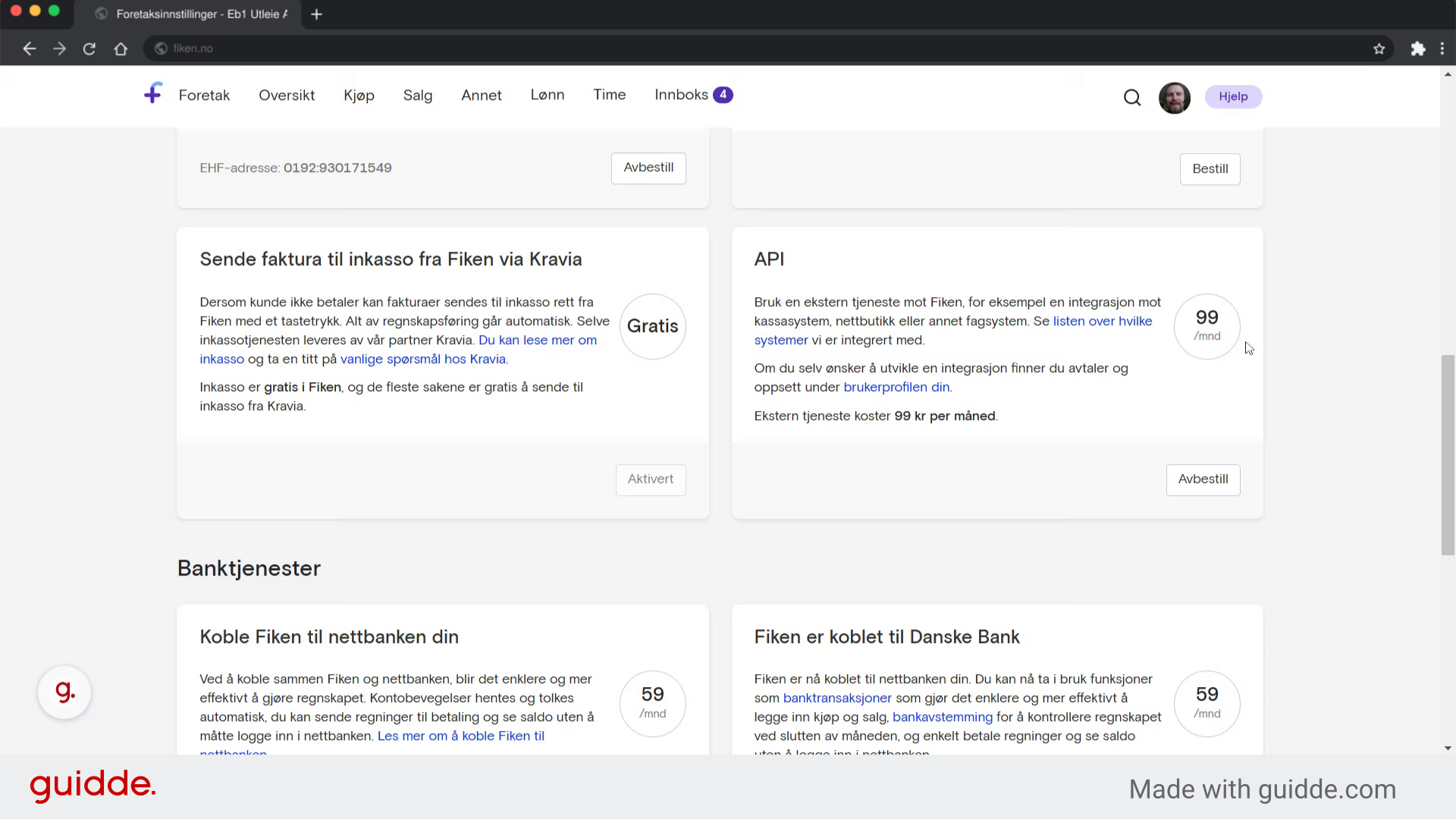
Task: Click the Banktjenester heading
Action: point(249,569)
